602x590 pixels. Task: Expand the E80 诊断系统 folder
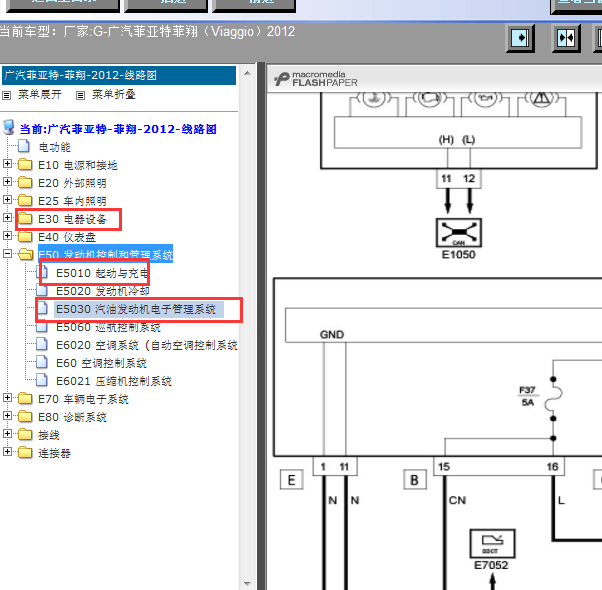click(x=7, y=416)
